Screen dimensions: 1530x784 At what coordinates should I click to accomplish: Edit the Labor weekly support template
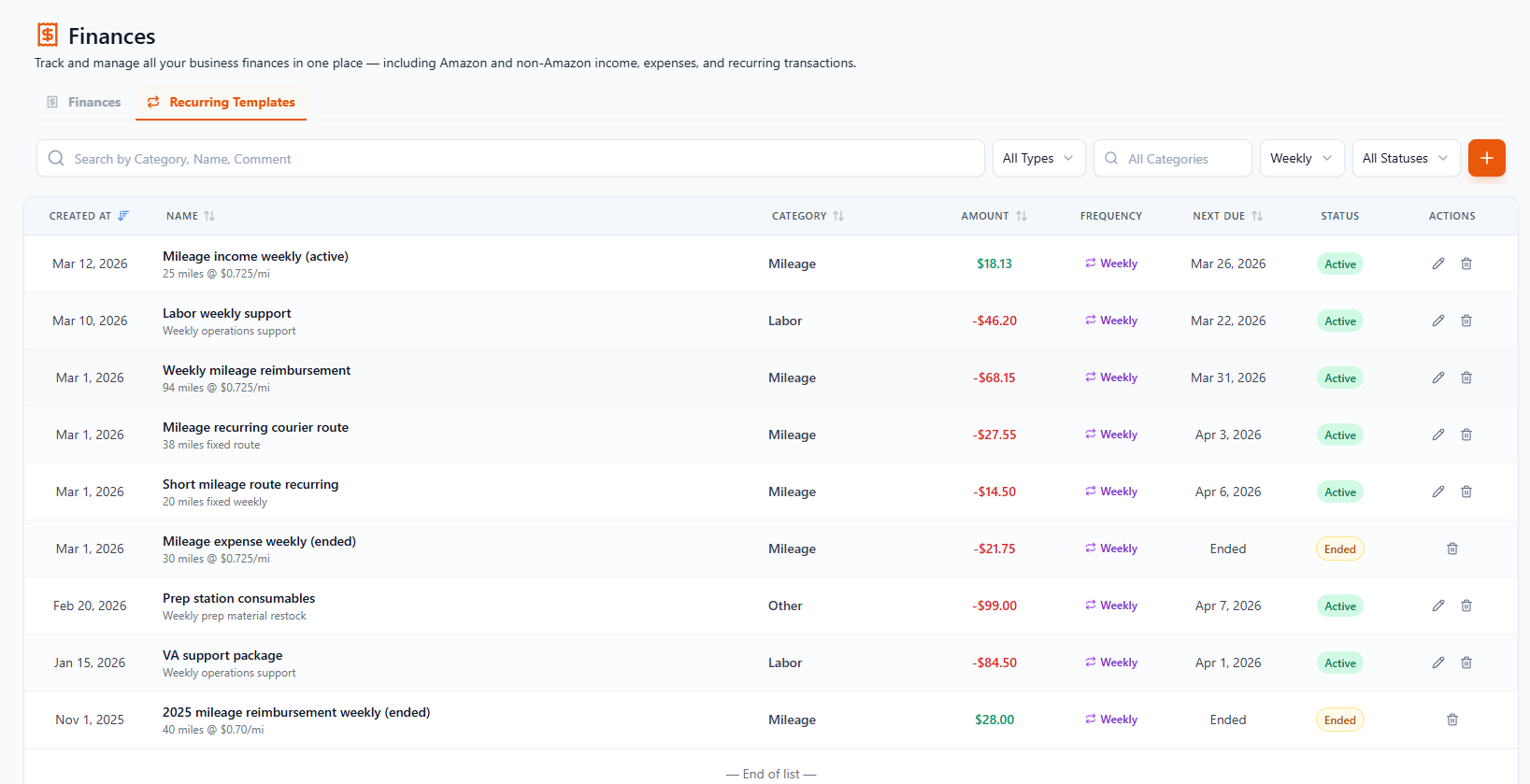coord(1438,321)
